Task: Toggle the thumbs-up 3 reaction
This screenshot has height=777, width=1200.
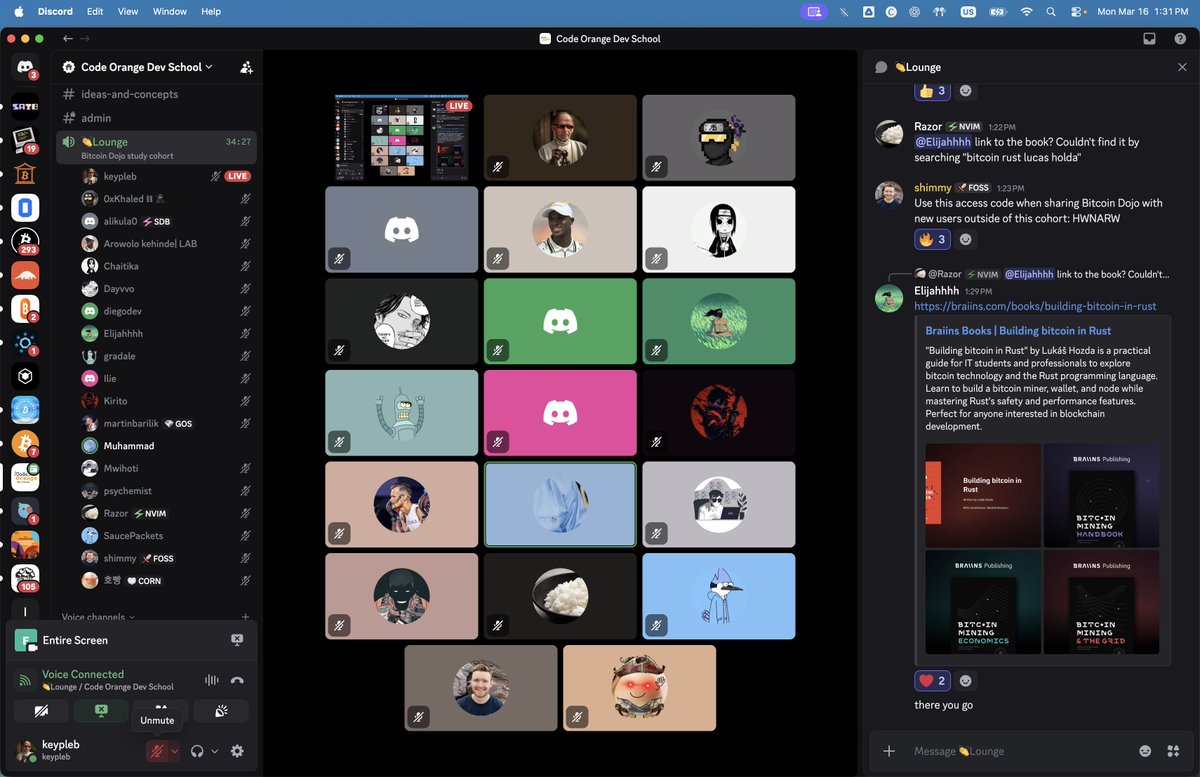Action: pyautogui.click(x=931, y=91)
